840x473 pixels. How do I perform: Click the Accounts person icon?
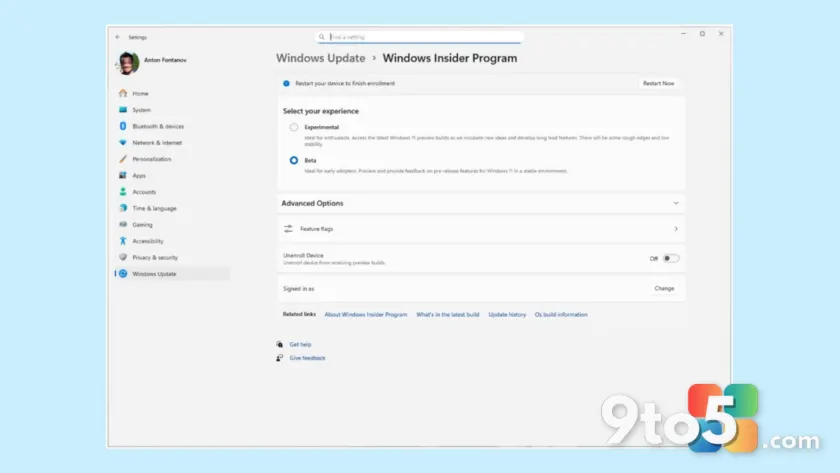(x=123, y=192)
